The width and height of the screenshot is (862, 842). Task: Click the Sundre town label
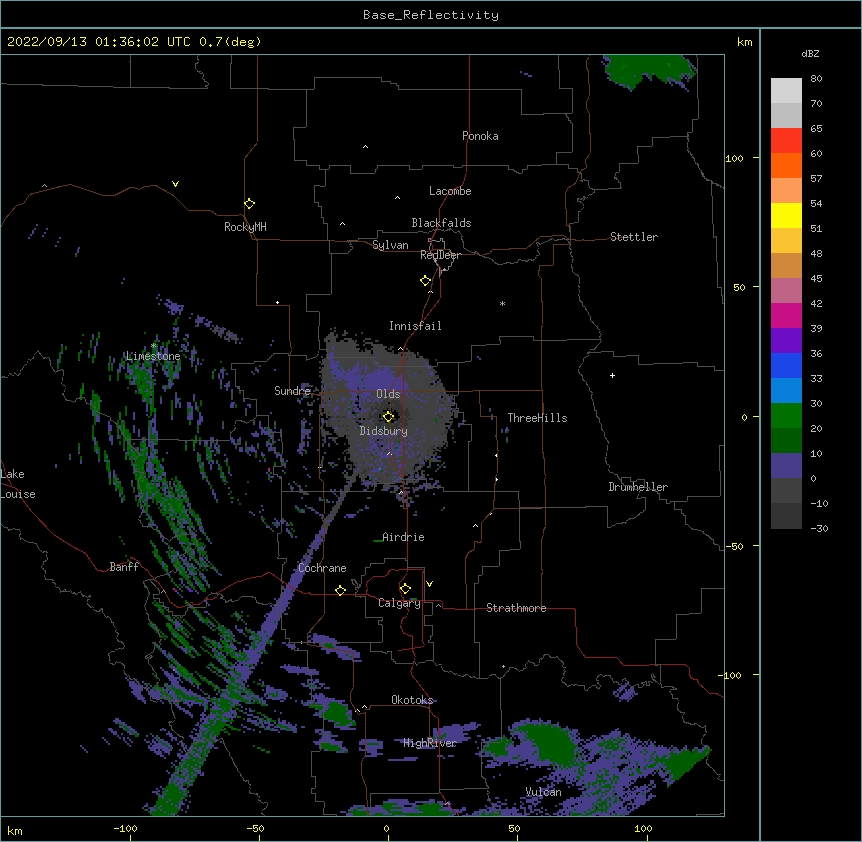point(292,391)
